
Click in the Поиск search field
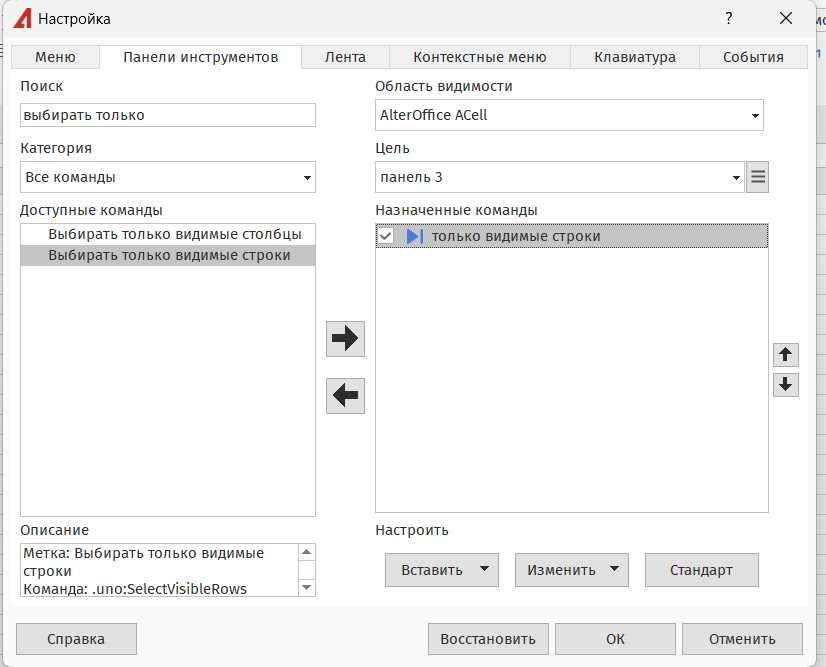(167, 115)
